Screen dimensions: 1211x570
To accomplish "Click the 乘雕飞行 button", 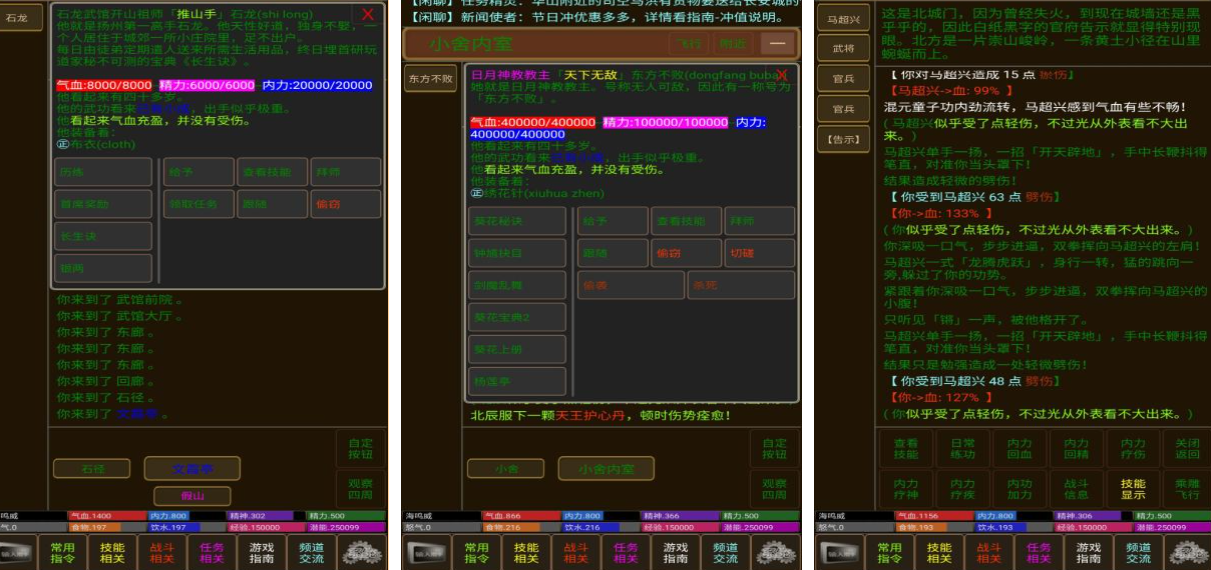I will tap(1186, 490).
